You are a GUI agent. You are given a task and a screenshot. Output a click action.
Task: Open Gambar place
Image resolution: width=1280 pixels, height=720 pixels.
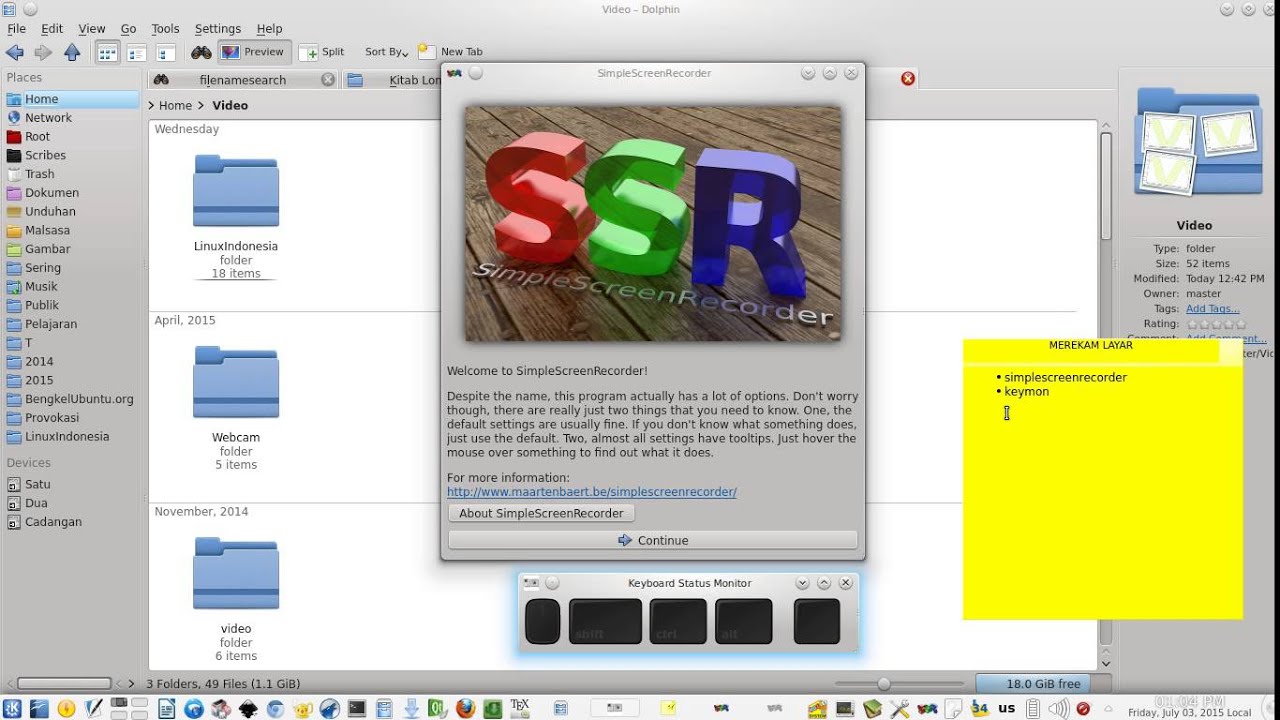pyautogui.click(x=71, y=249)
